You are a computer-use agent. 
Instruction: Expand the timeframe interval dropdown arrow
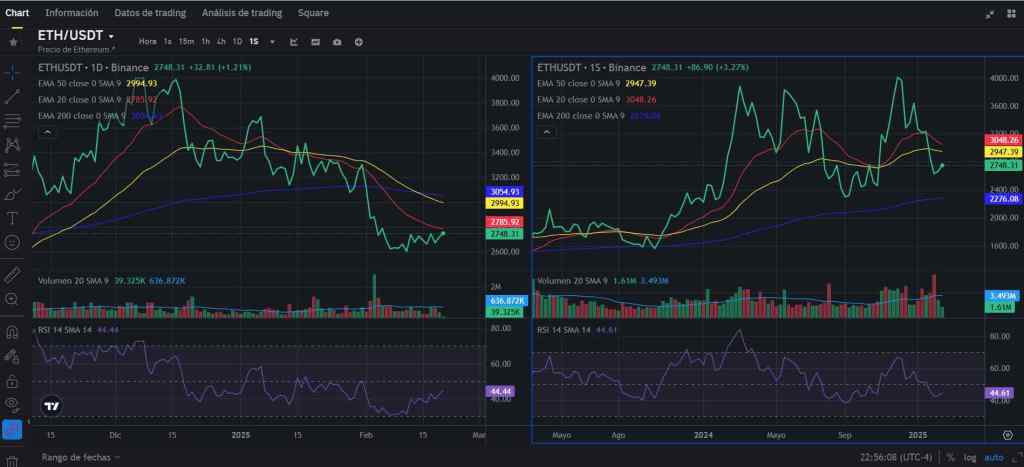tap(272, 42)
